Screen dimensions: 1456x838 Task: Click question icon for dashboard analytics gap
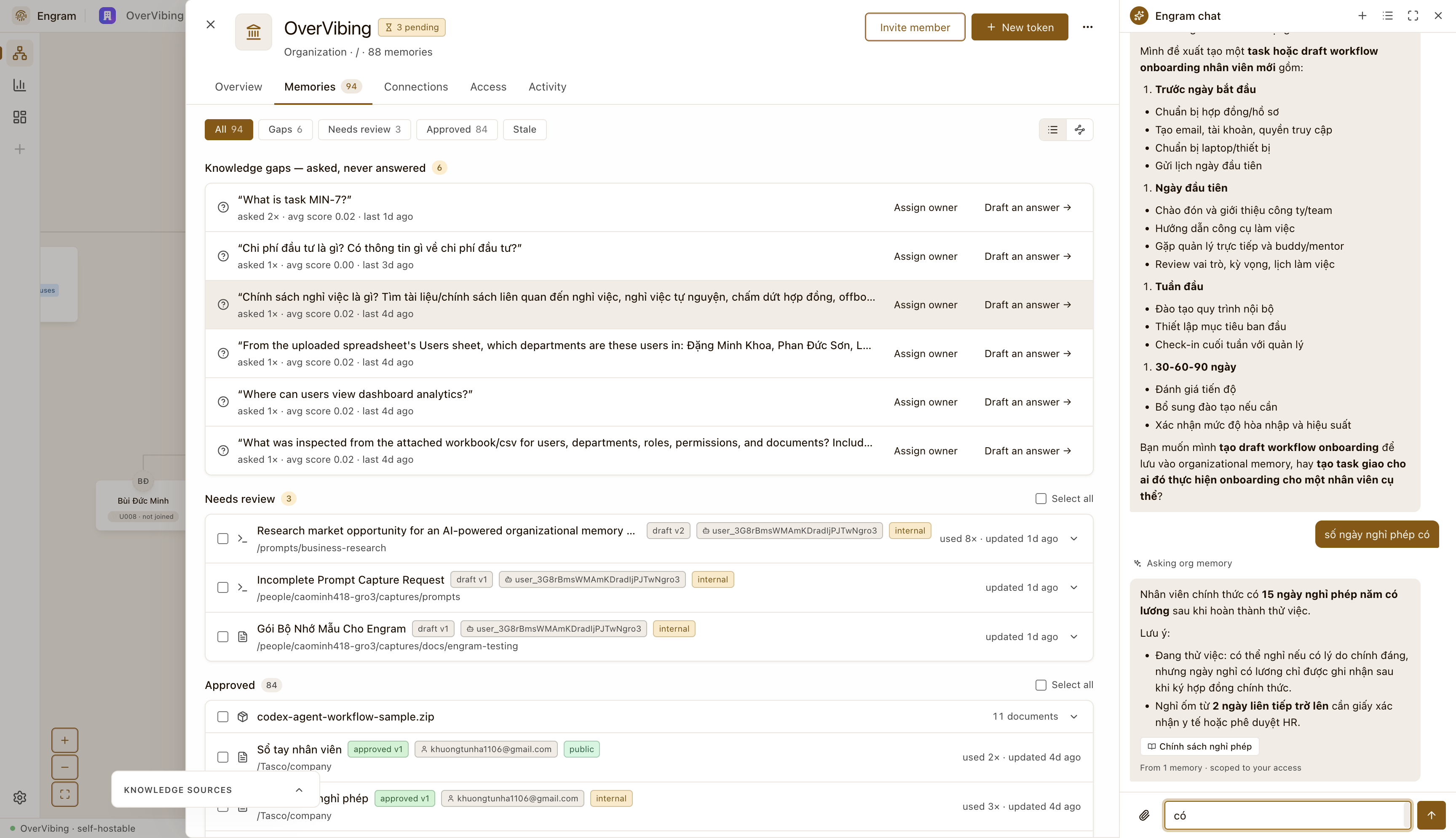pyautogui.click(x=223, y=402)
